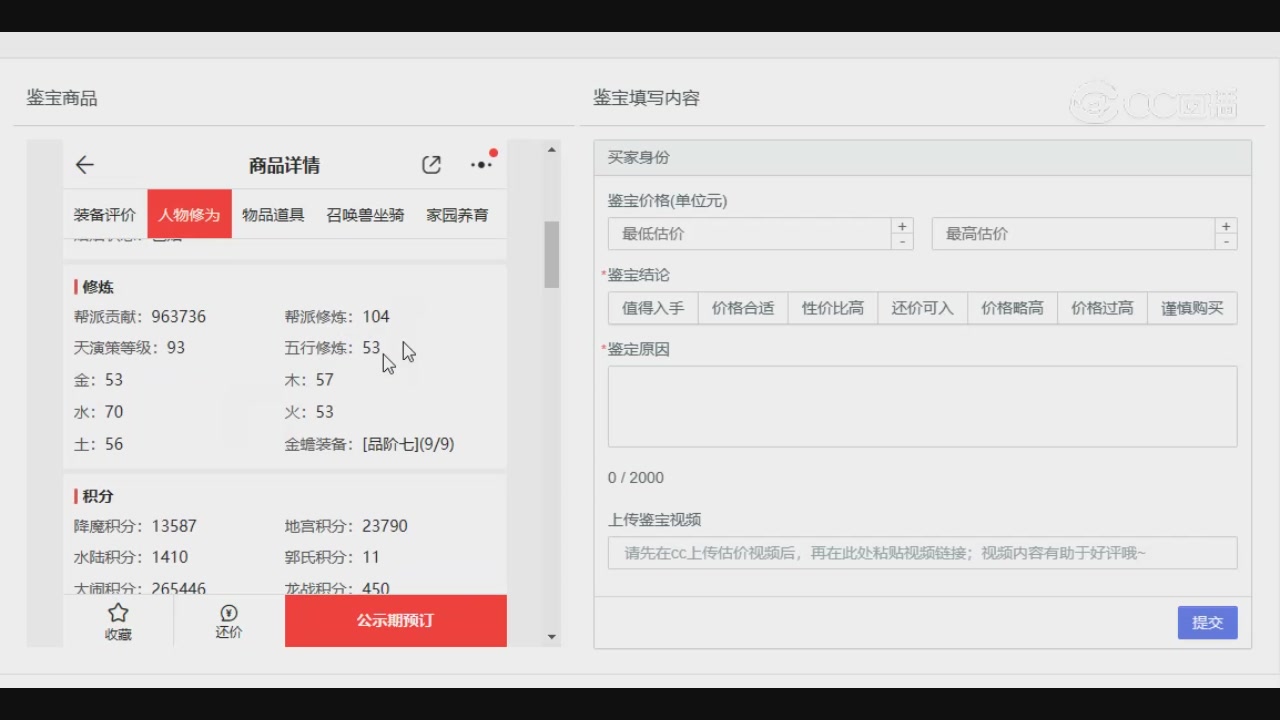
Task: Click the 地宫积分: 23790 entry
Action: coord(346,526)
